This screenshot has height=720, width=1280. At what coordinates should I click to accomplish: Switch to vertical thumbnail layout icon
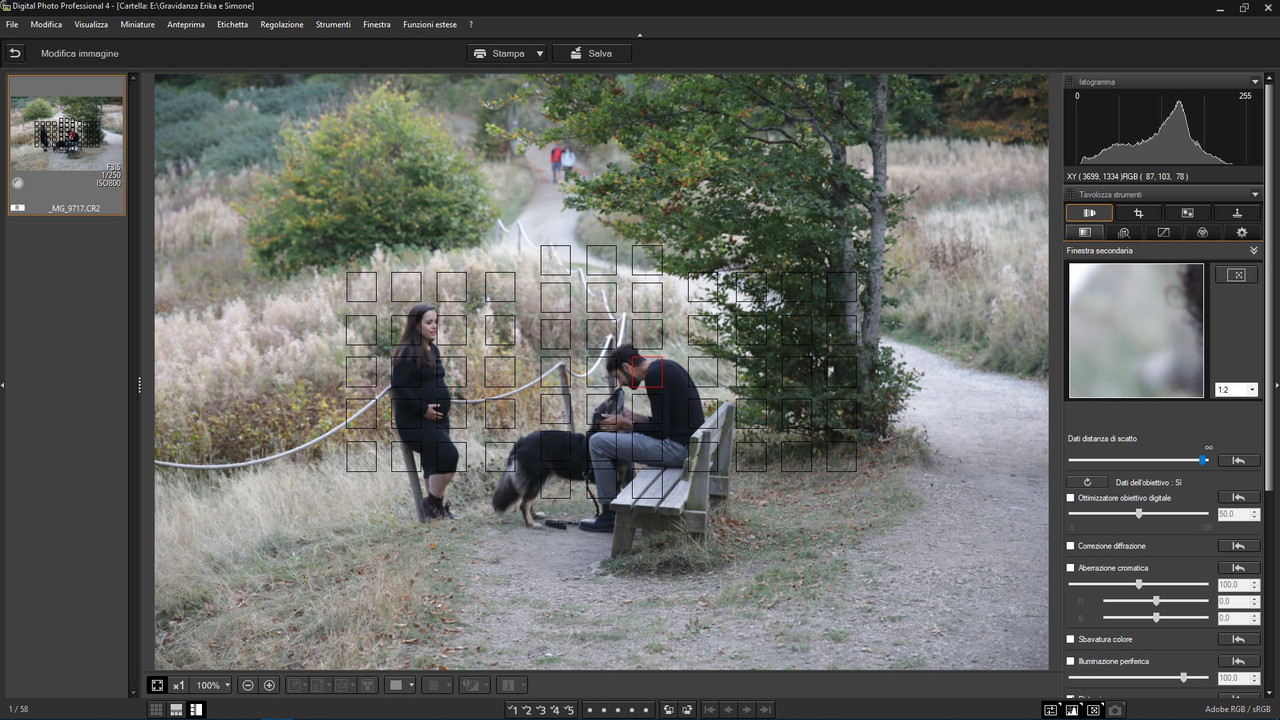196,710
